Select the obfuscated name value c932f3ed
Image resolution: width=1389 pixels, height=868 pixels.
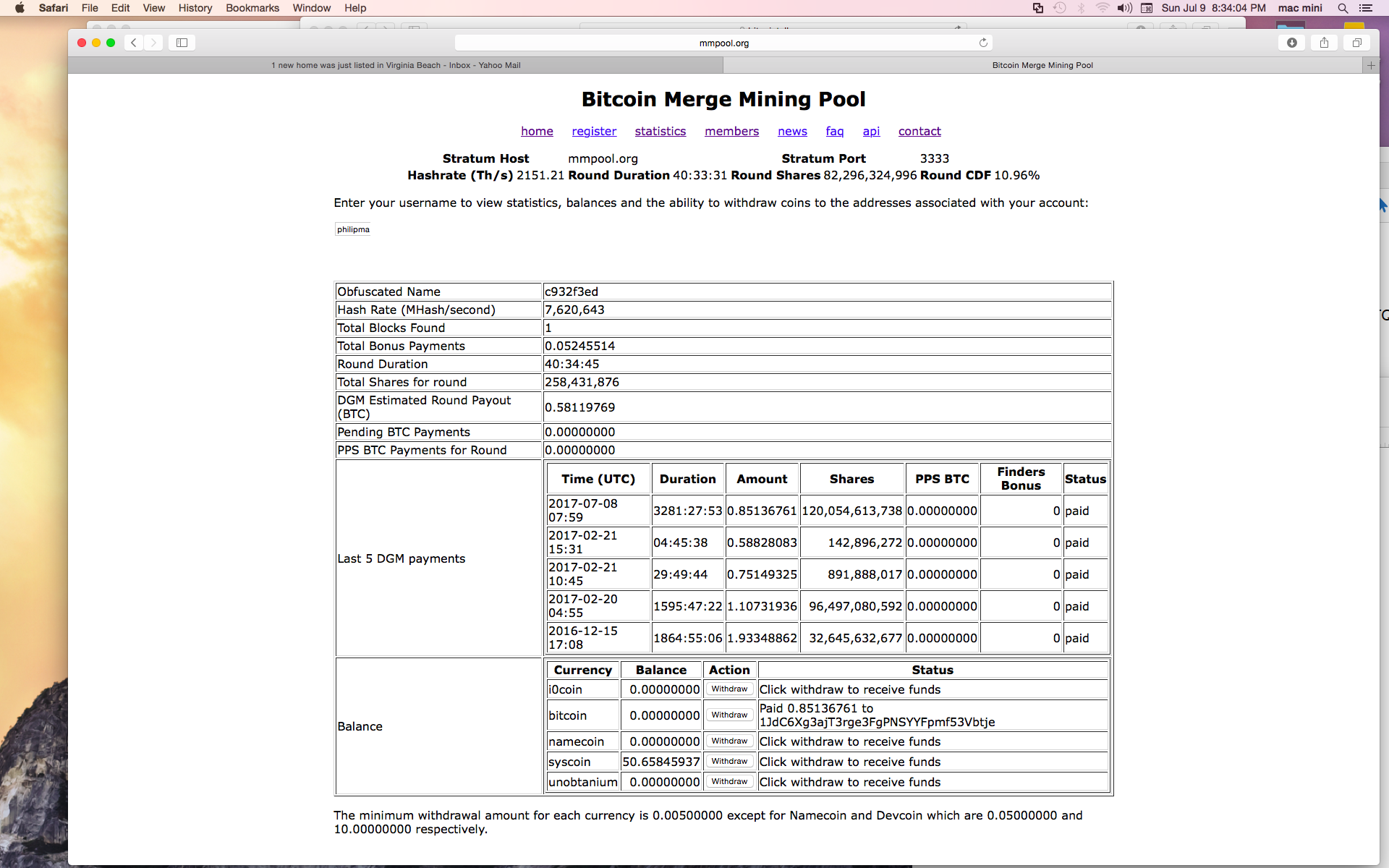click(x=572, y=292)
